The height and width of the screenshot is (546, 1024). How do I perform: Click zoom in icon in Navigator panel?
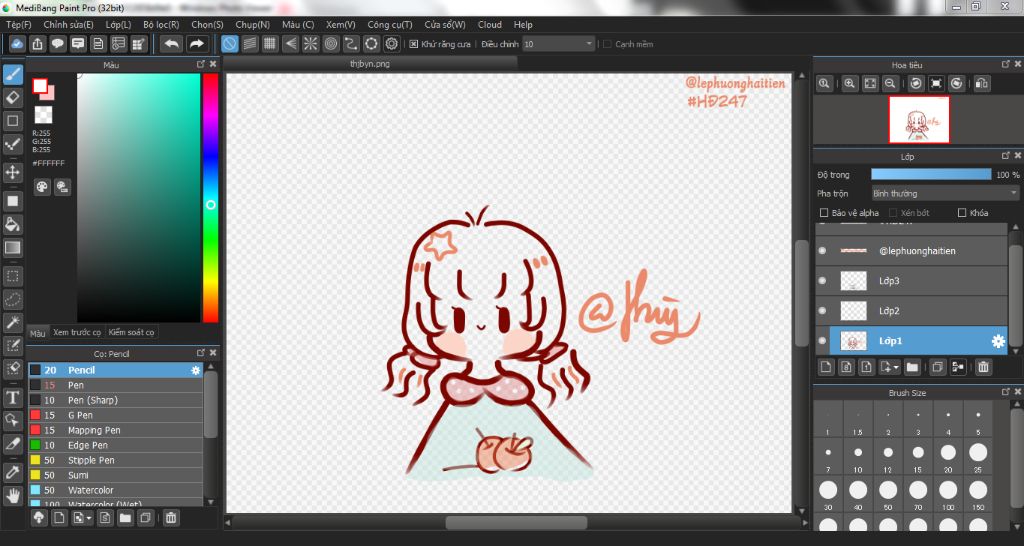(849, 84)
